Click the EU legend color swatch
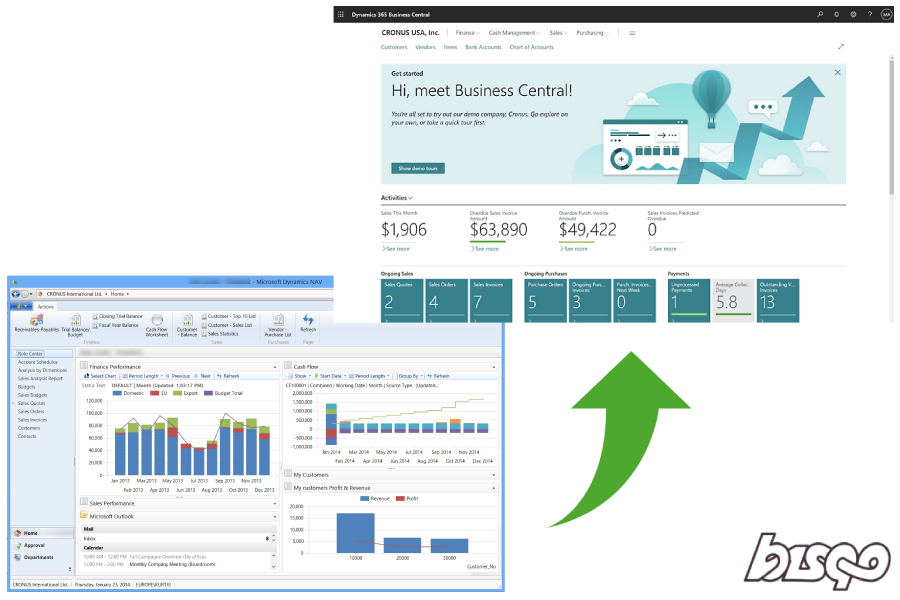Viewport: 900px width, 600px height. 154,393
